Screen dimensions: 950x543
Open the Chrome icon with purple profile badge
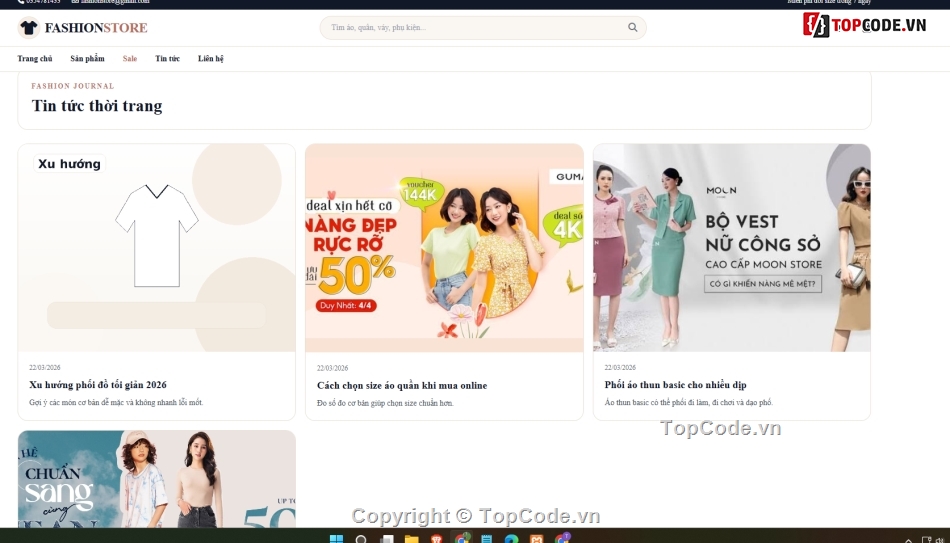pos(562,538)
